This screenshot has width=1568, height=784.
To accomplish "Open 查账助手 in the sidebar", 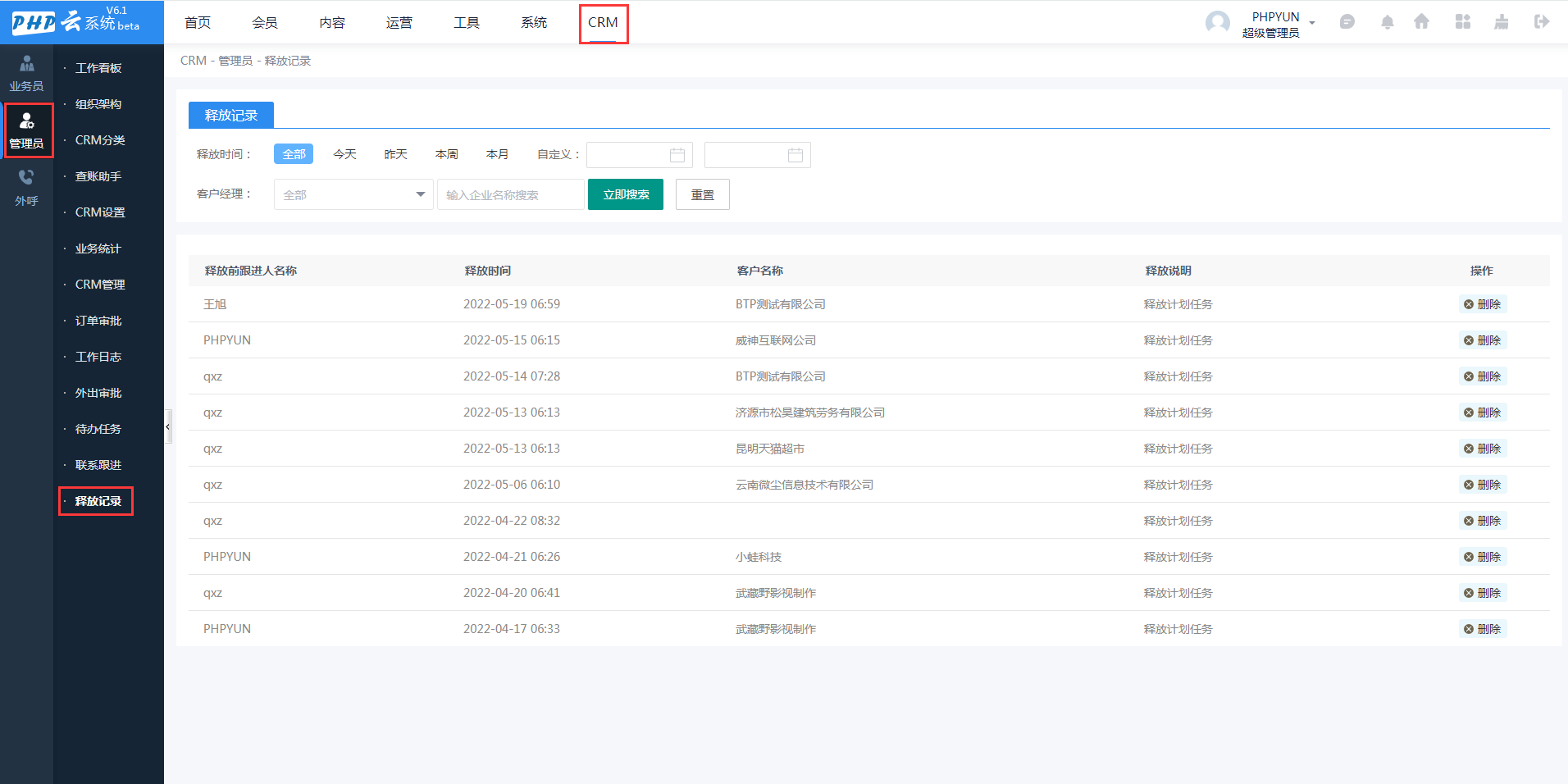I will point(98,176).
